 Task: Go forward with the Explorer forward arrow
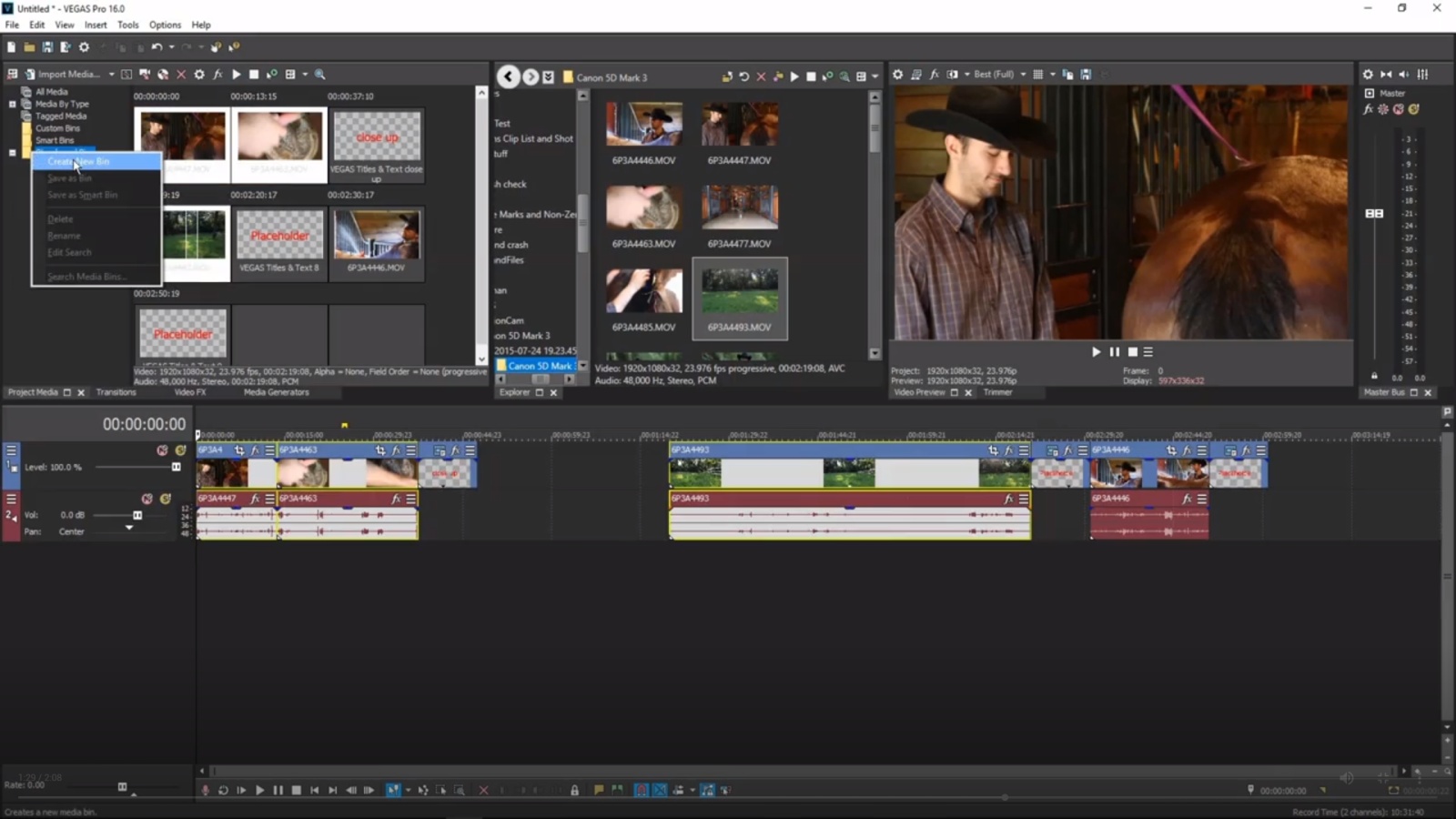point(531,77)
